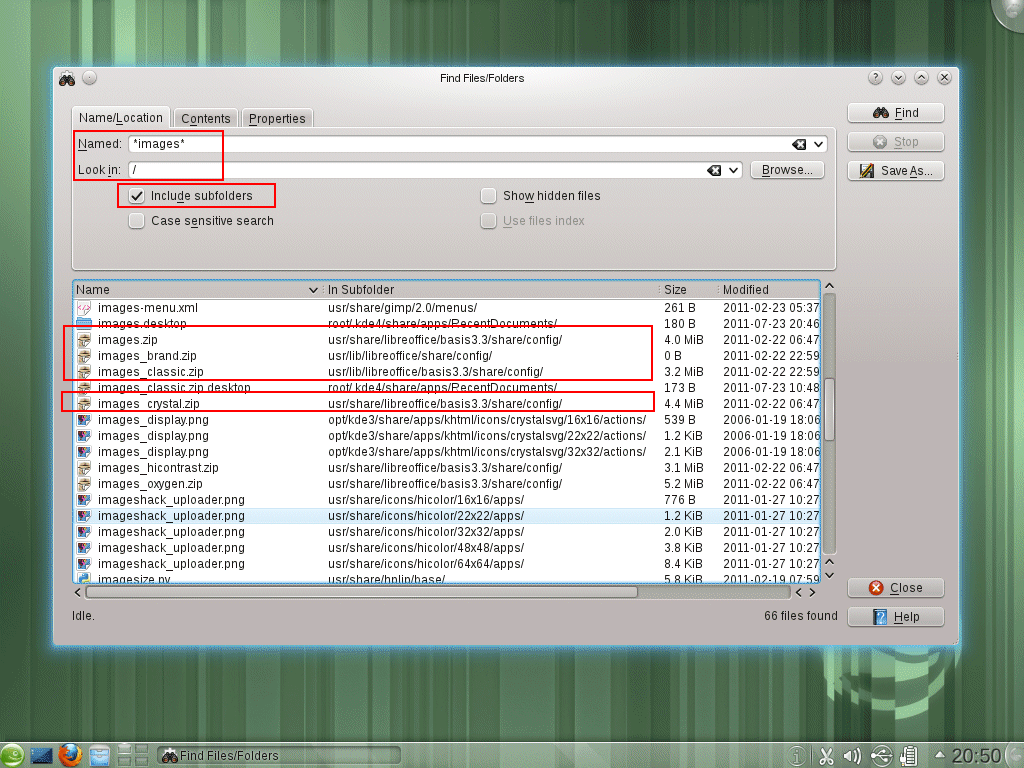Uncheck Include subfolders
This screenshot has height=768, width=1024.
(x=136, y=196)
